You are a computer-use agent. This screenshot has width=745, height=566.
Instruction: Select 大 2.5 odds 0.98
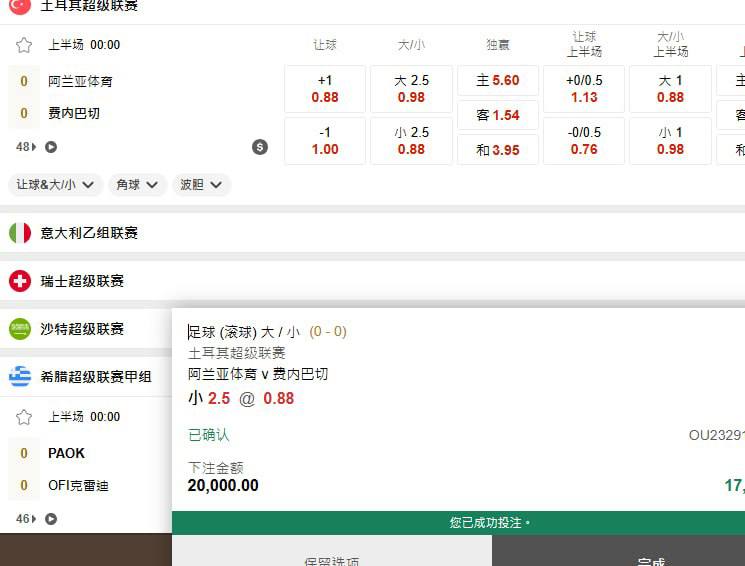(411, 89)
